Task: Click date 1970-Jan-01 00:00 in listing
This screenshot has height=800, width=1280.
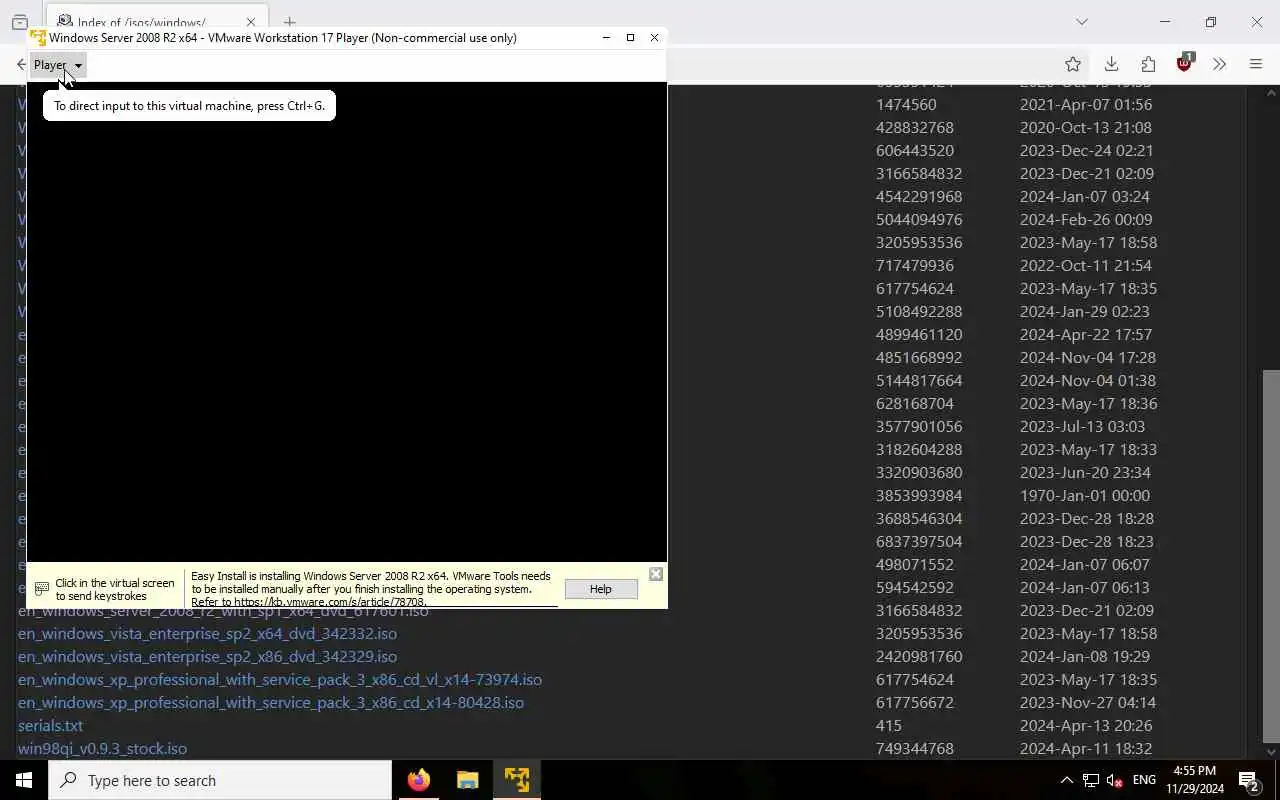Action: click(x=1085, y=495)
